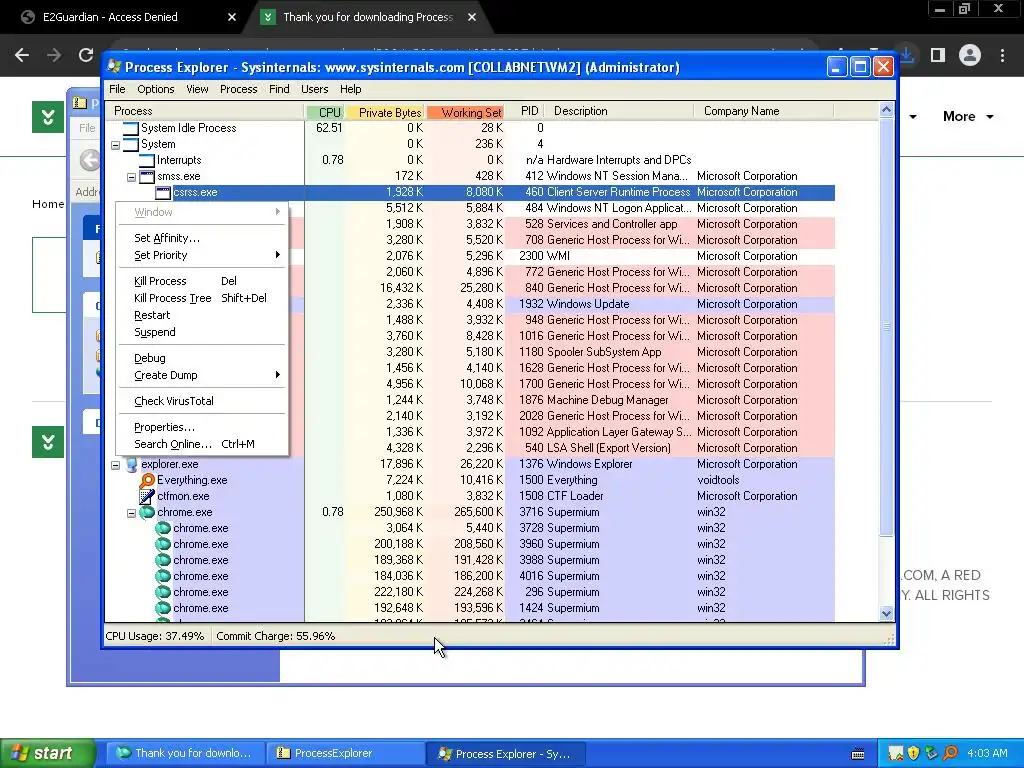Click the Everything.exe magnifier icon
The width and height of the screenshot is (1024, 768).
click(x=148, y=481)
